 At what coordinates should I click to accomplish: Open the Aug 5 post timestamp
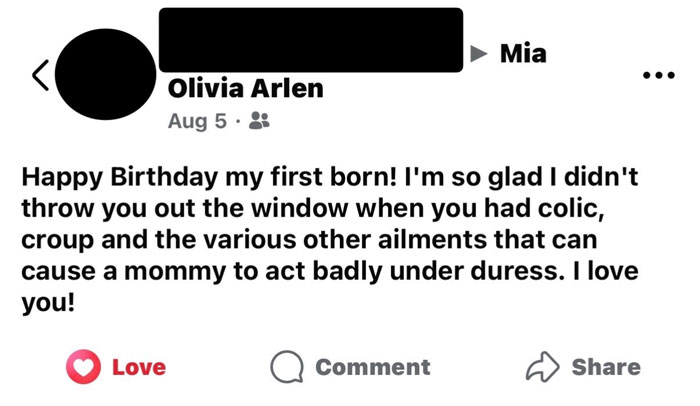click(x=190, y=121)
